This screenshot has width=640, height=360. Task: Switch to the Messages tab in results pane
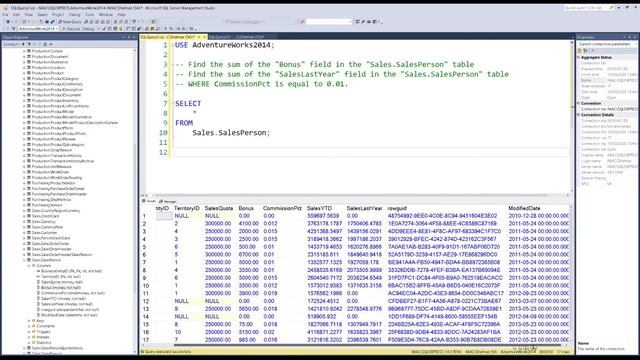168,202
